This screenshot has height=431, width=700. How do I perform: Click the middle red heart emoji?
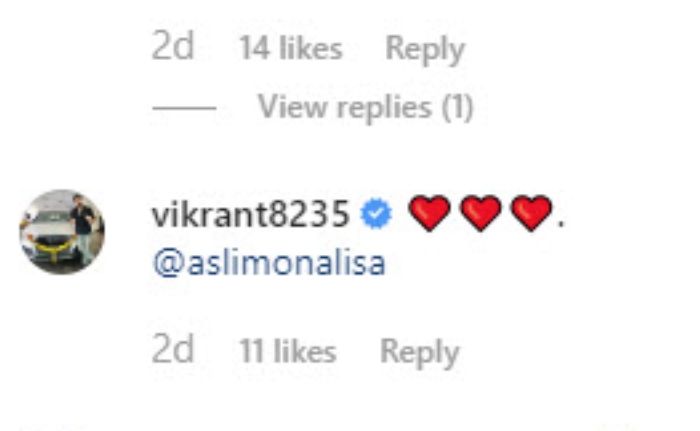[480, 213]
